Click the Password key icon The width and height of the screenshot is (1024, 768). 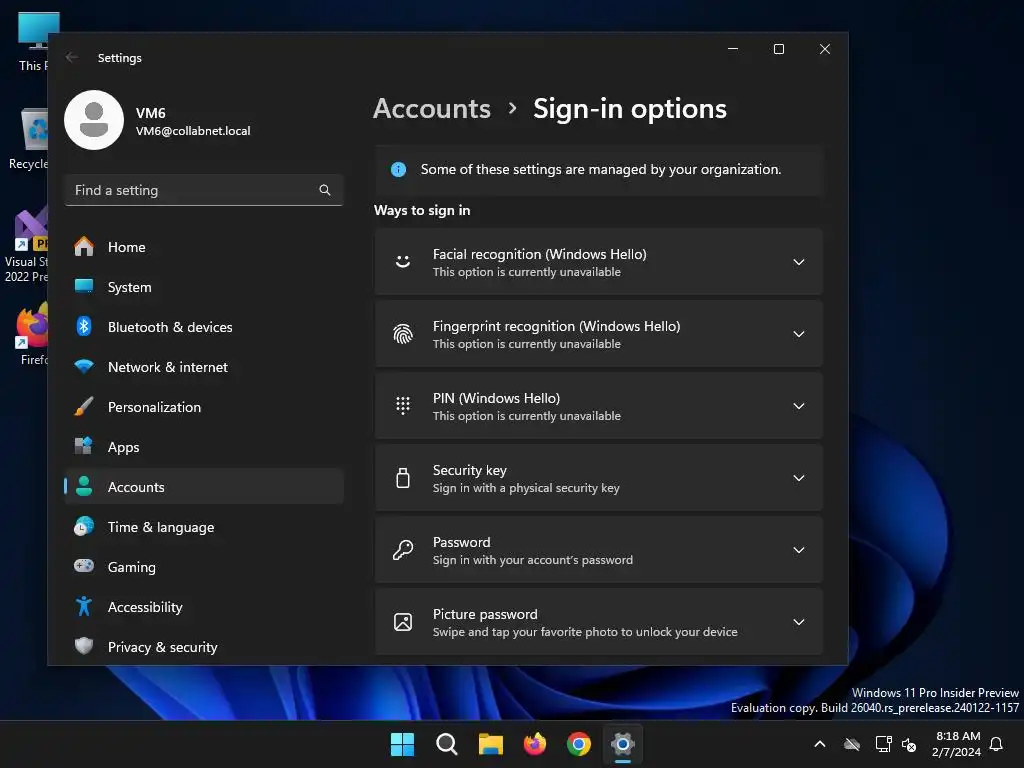pos(403,550)
